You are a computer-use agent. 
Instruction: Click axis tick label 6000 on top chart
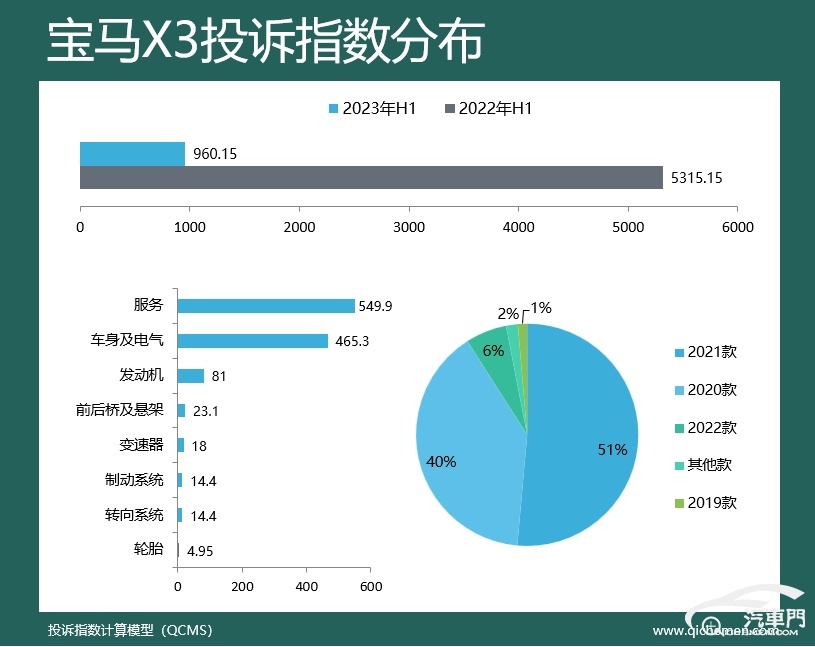tap(738, 227)
